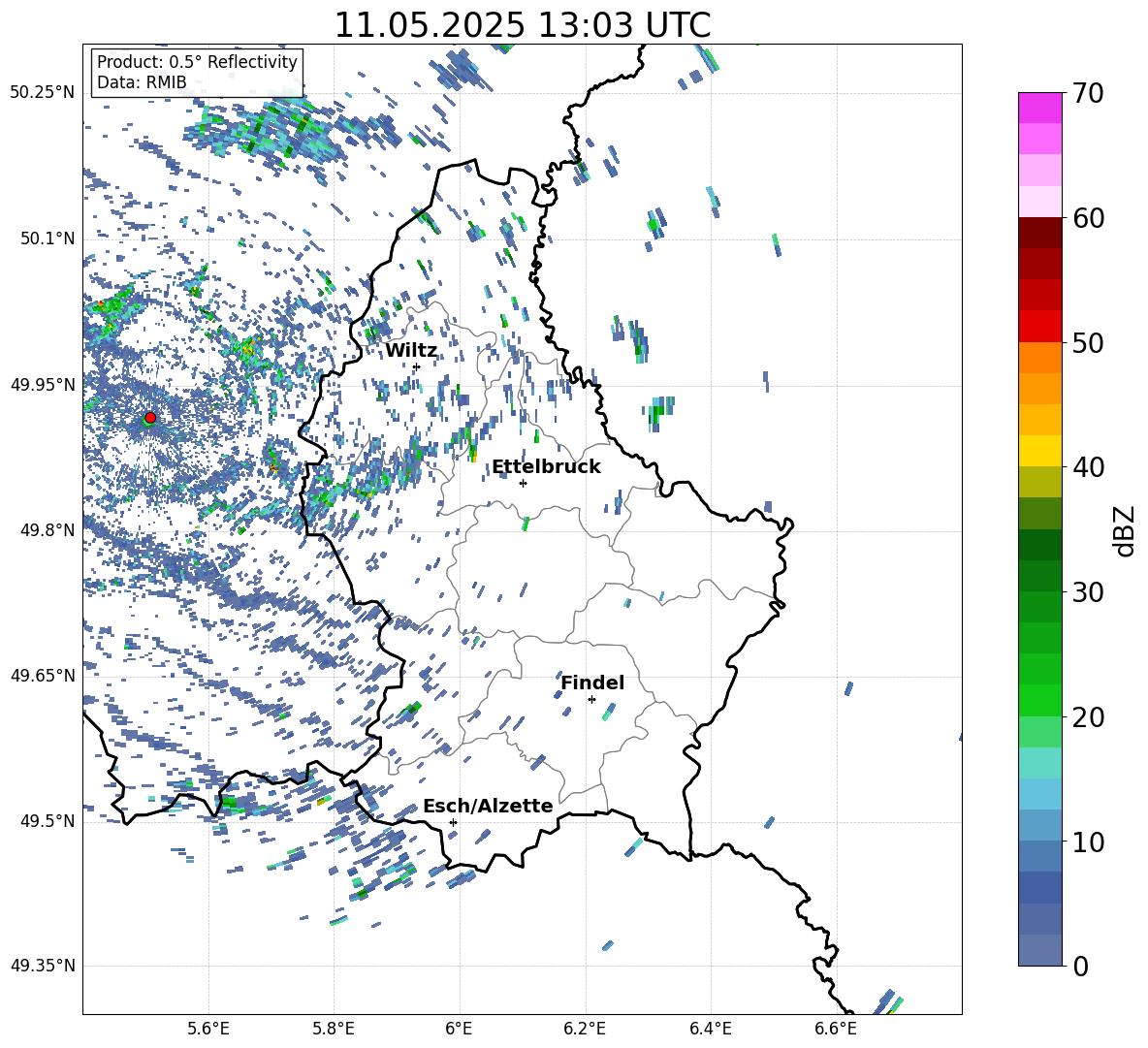Click the longitude label 5.8°E
The width and height of the screenshot is (1148, 1048).
(x=334, y=1030)
